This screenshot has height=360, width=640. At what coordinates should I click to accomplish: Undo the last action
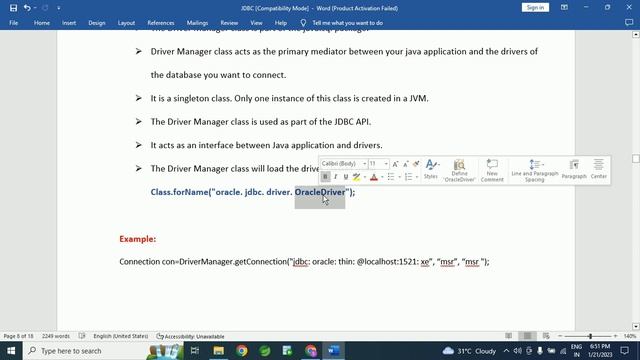[27, 8]
